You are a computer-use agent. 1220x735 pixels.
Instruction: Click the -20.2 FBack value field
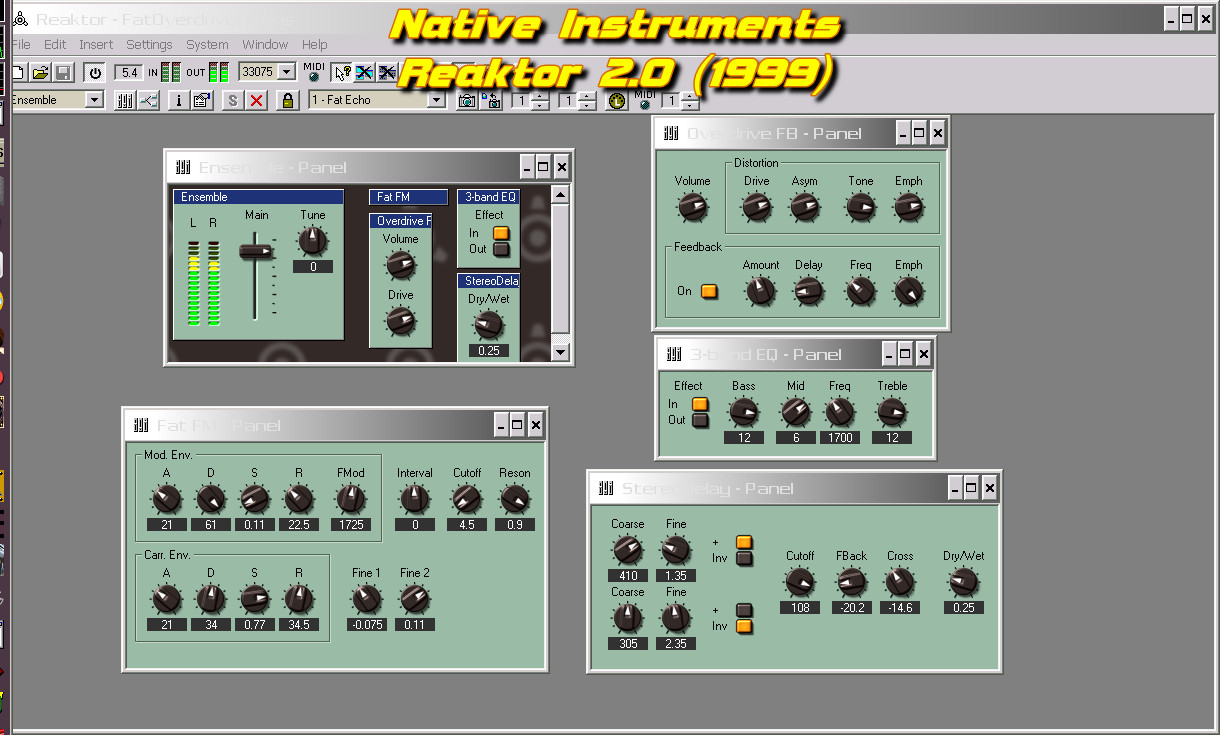point(851,607)
